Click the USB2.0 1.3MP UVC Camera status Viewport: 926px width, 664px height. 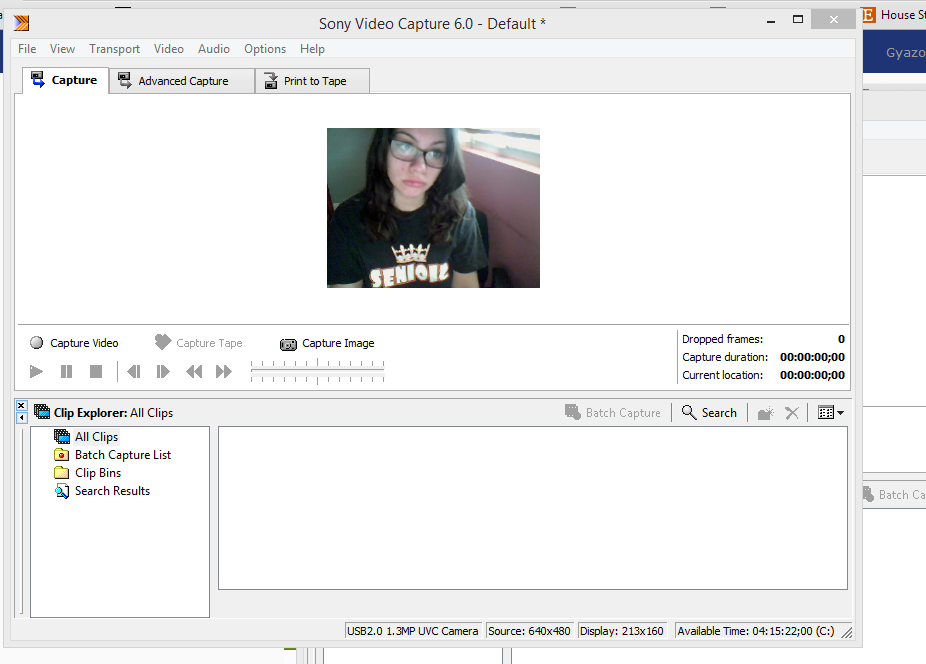click(413, 631)
